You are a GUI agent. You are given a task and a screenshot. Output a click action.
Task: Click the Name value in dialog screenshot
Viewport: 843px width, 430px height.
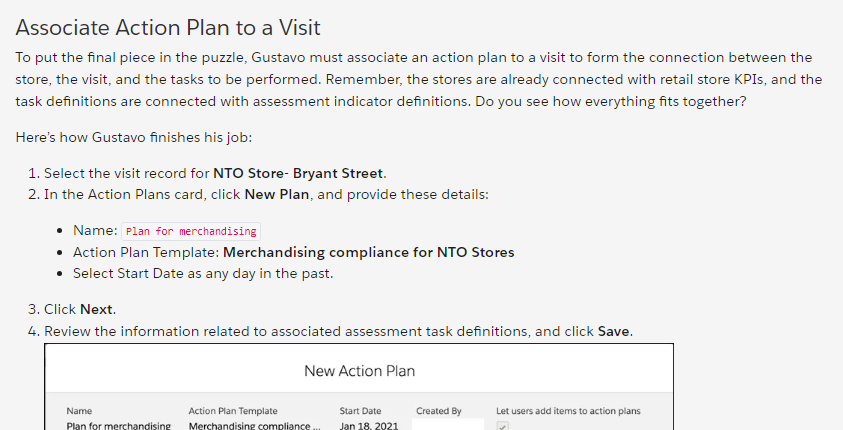click(x=118, y=426)
